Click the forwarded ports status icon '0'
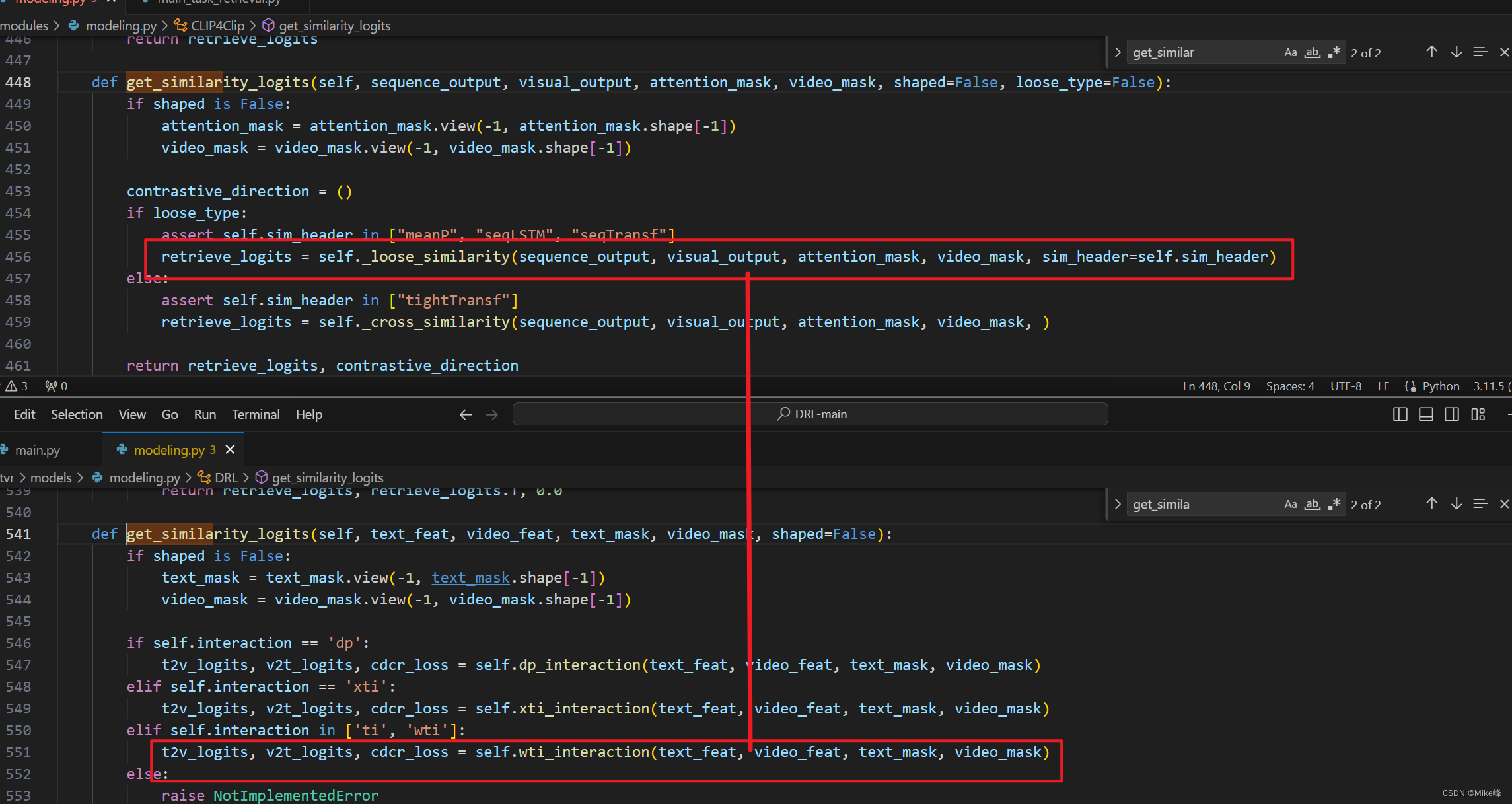1512x804 pixels. (x=56, y=386)
